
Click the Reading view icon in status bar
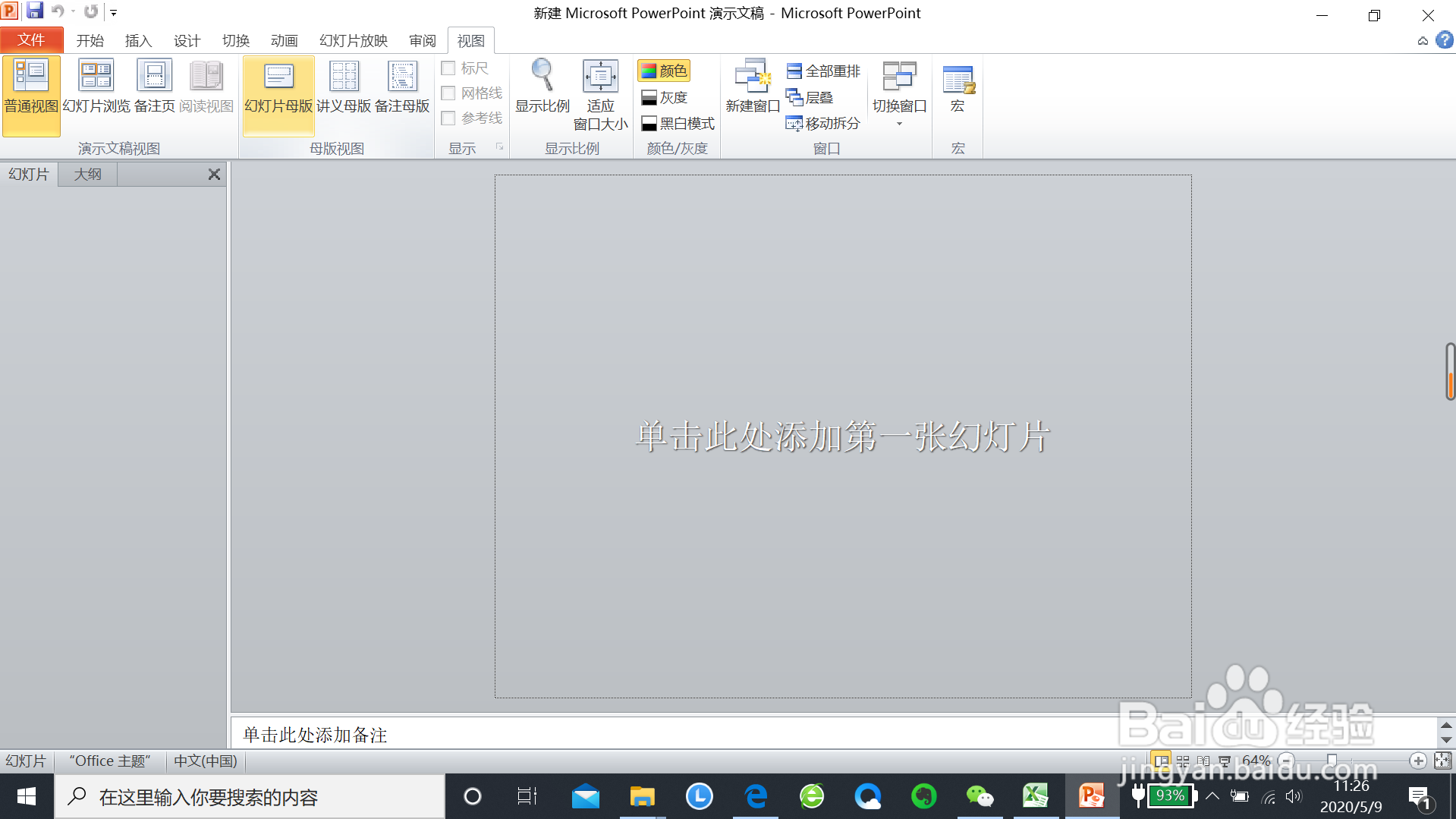[1203, 761]
